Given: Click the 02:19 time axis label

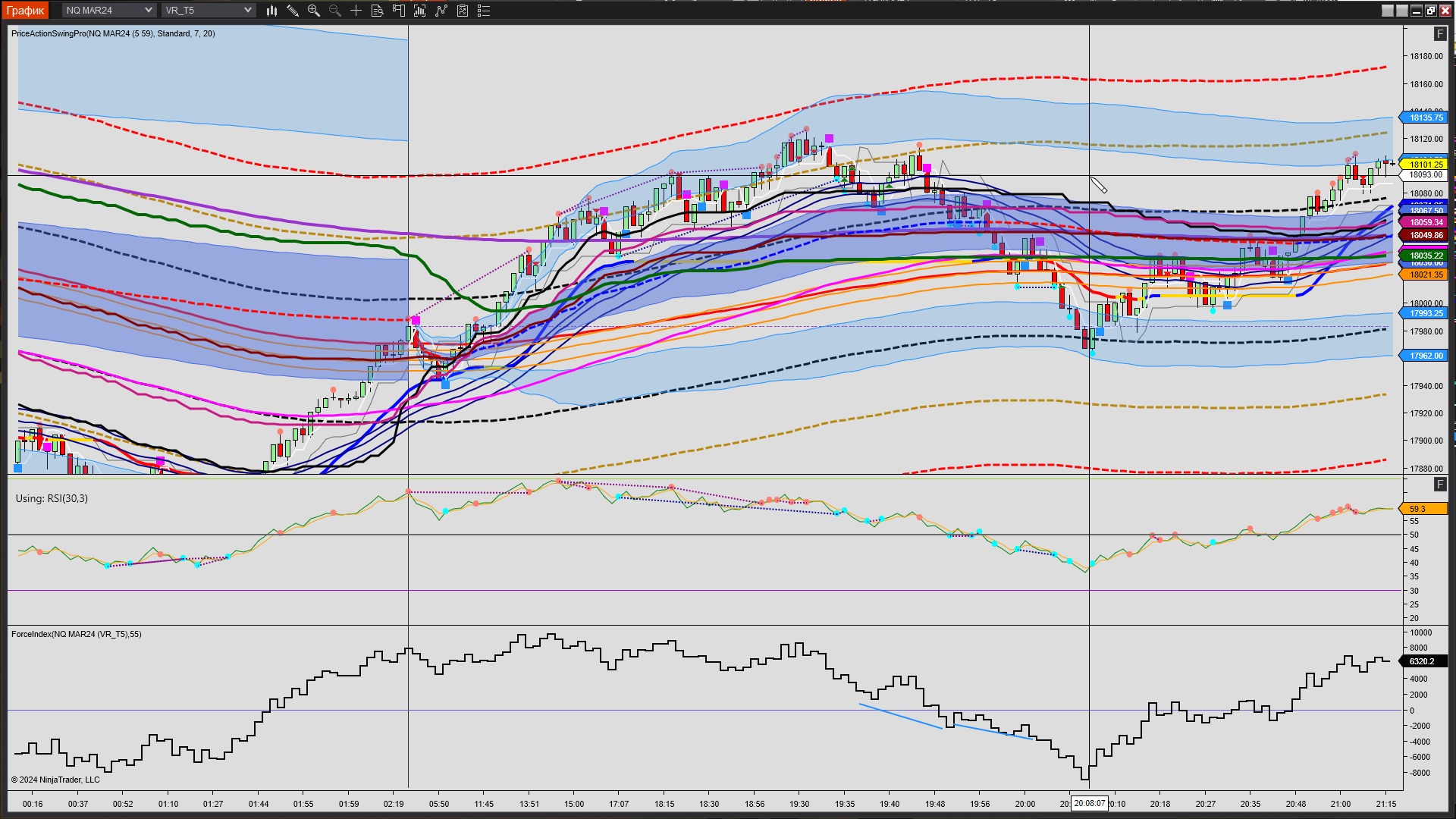Looking at the screenshot, I should [x=394, y=804].
